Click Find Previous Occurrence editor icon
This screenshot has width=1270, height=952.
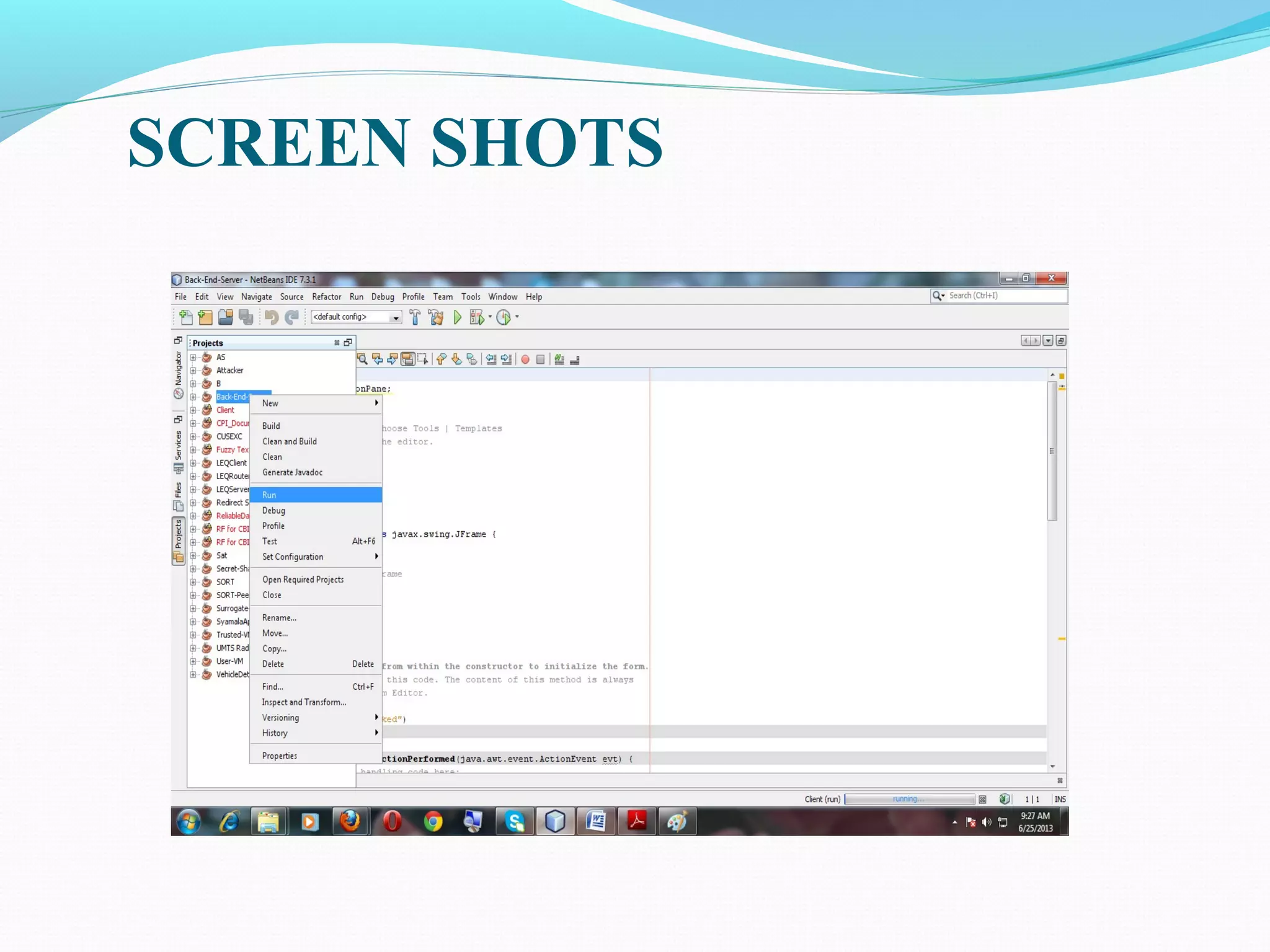pos(377,359)
